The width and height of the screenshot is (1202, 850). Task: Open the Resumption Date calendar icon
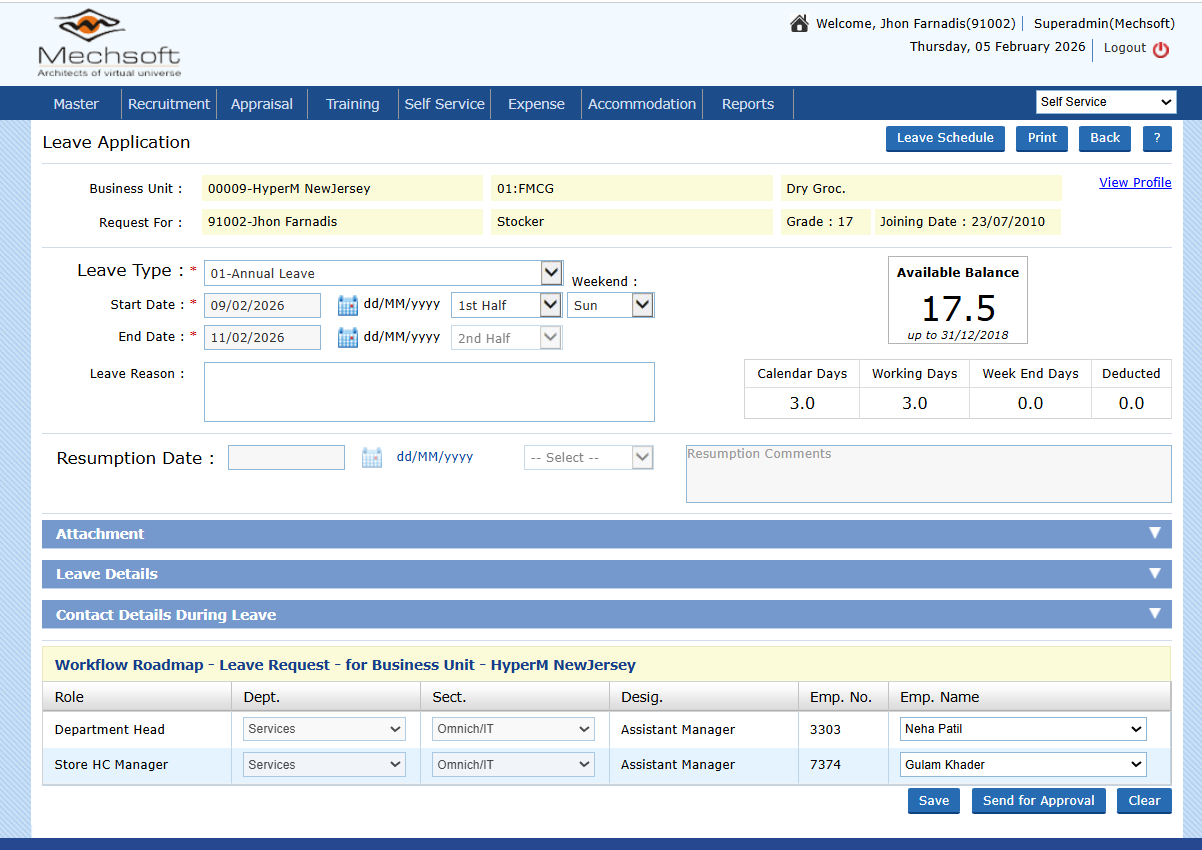pyautogui.click(x=372, y=458)
